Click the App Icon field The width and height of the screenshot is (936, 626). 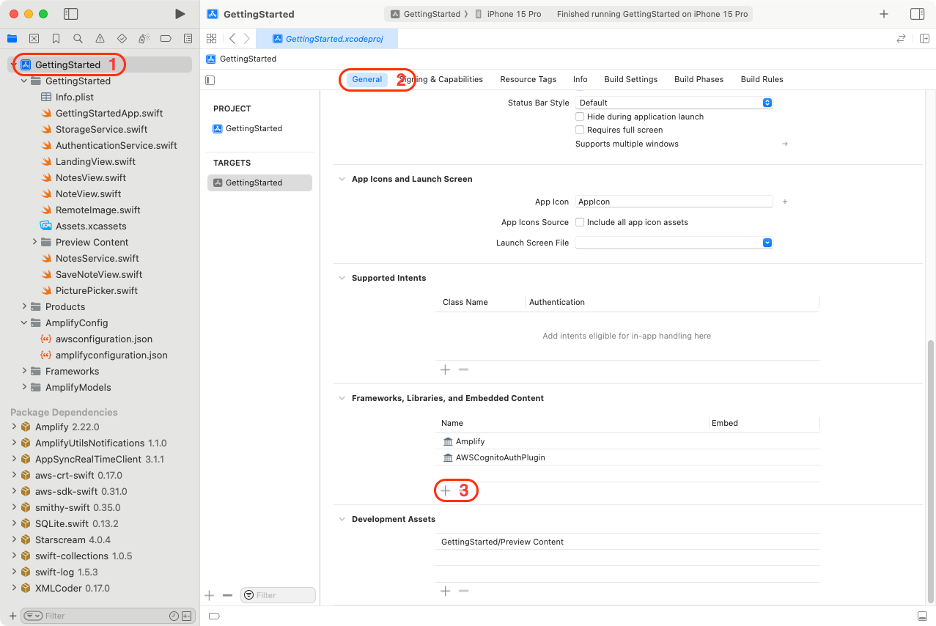673,202
